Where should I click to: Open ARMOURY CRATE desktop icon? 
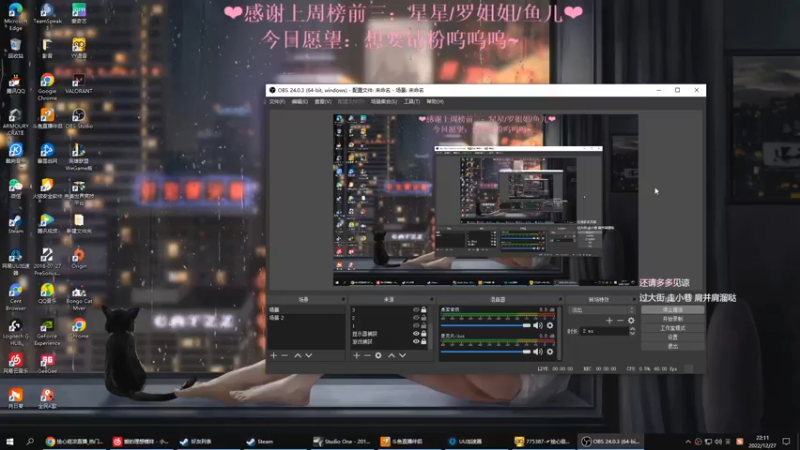coord(15,121)
